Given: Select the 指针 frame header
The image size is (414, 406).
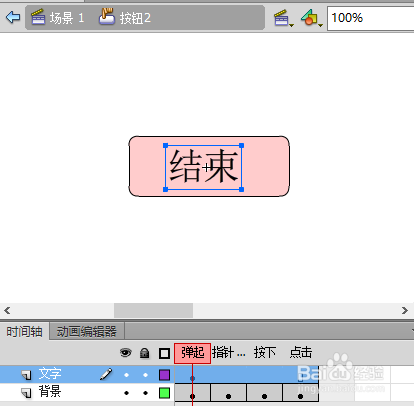Looking at the screenshot, I should [229, 353].
